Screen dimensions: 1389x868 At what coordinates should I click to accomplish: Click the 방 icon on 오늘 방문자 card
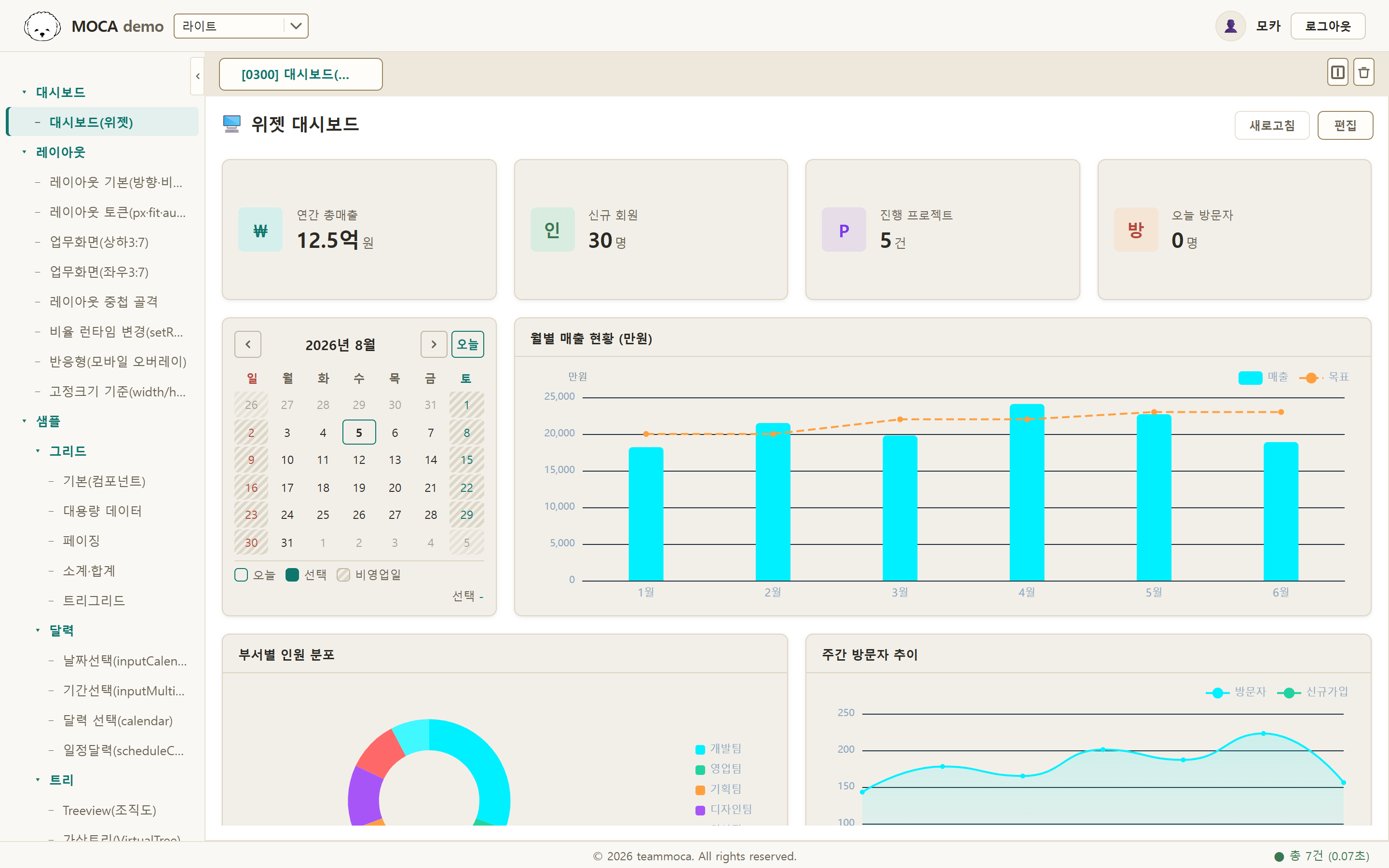click(1136, 230)
